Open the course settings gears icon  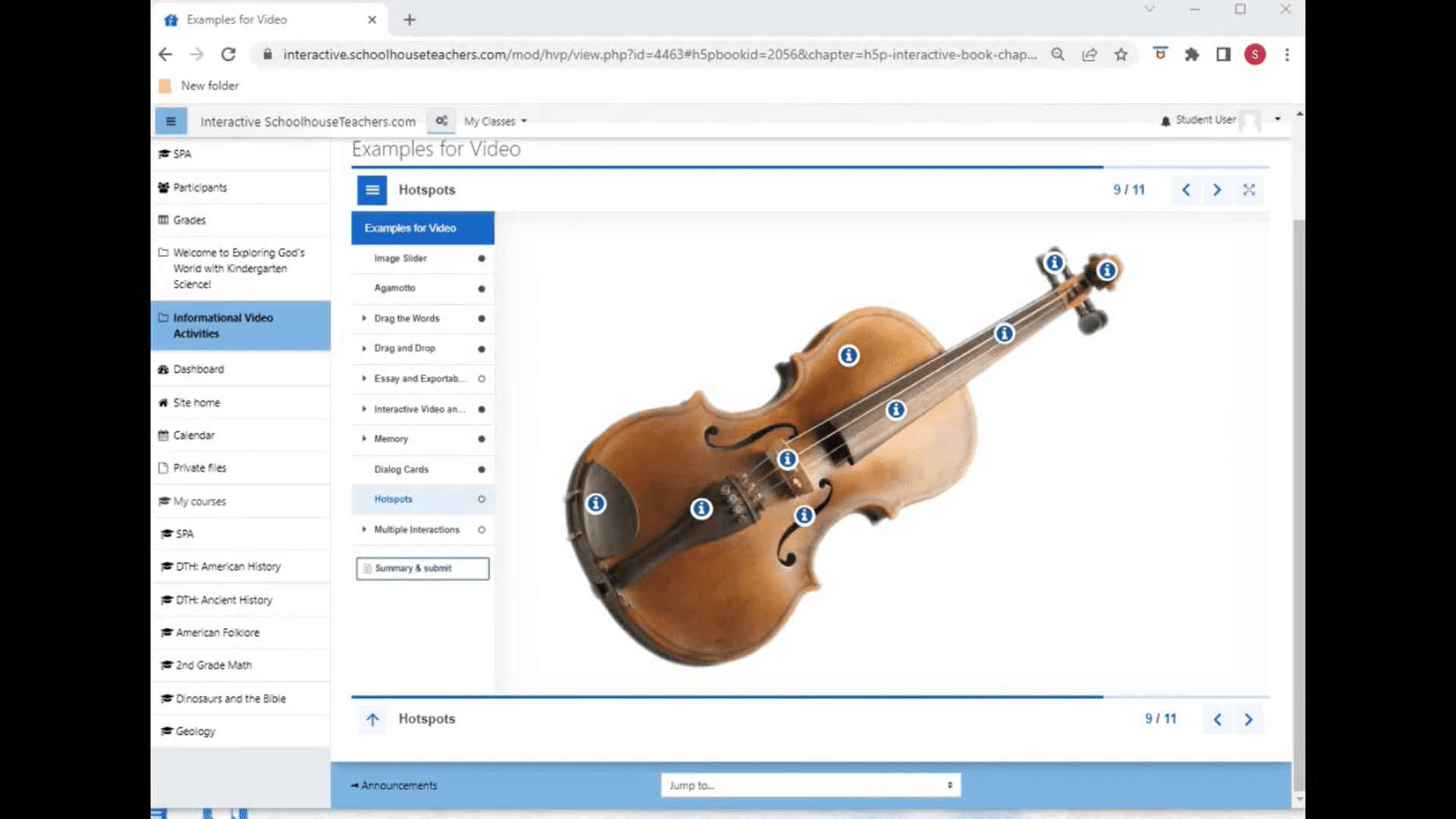(x=441, y=121)
